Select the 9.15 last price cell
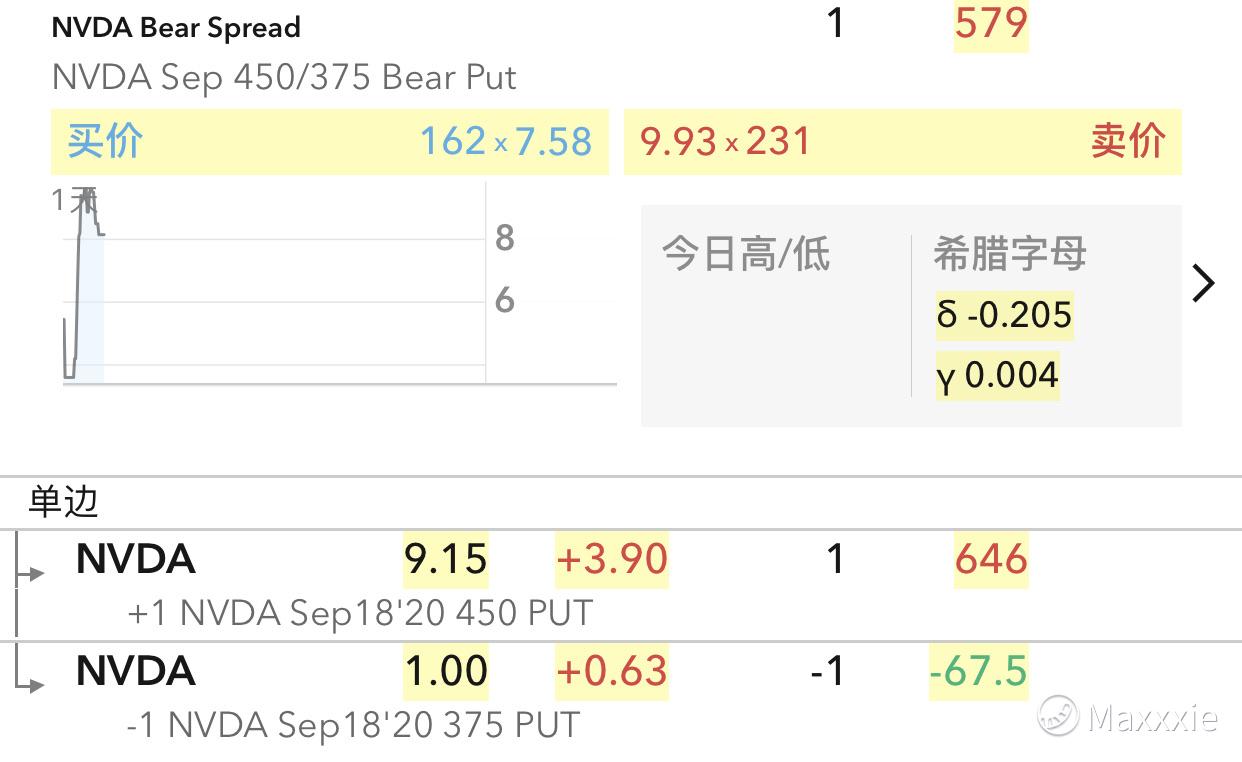Screen dimensions: 1242x762 446,559
